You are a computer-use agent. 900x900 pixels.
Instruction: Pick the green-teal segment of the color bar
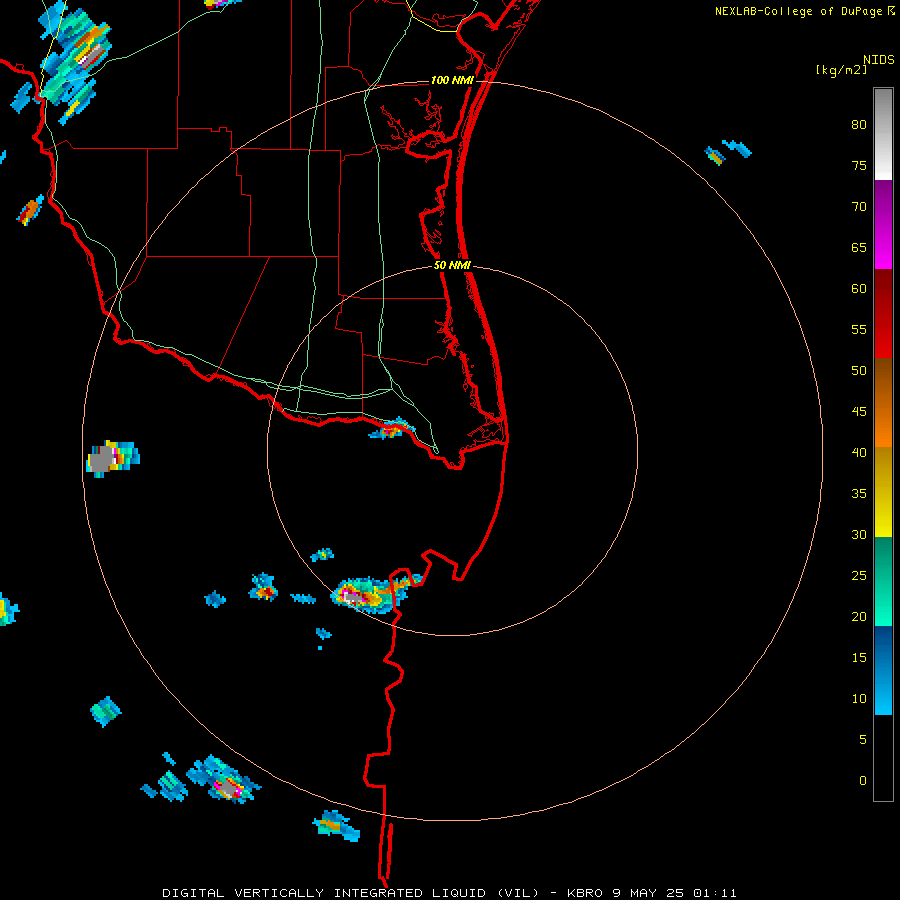point(883,581)
